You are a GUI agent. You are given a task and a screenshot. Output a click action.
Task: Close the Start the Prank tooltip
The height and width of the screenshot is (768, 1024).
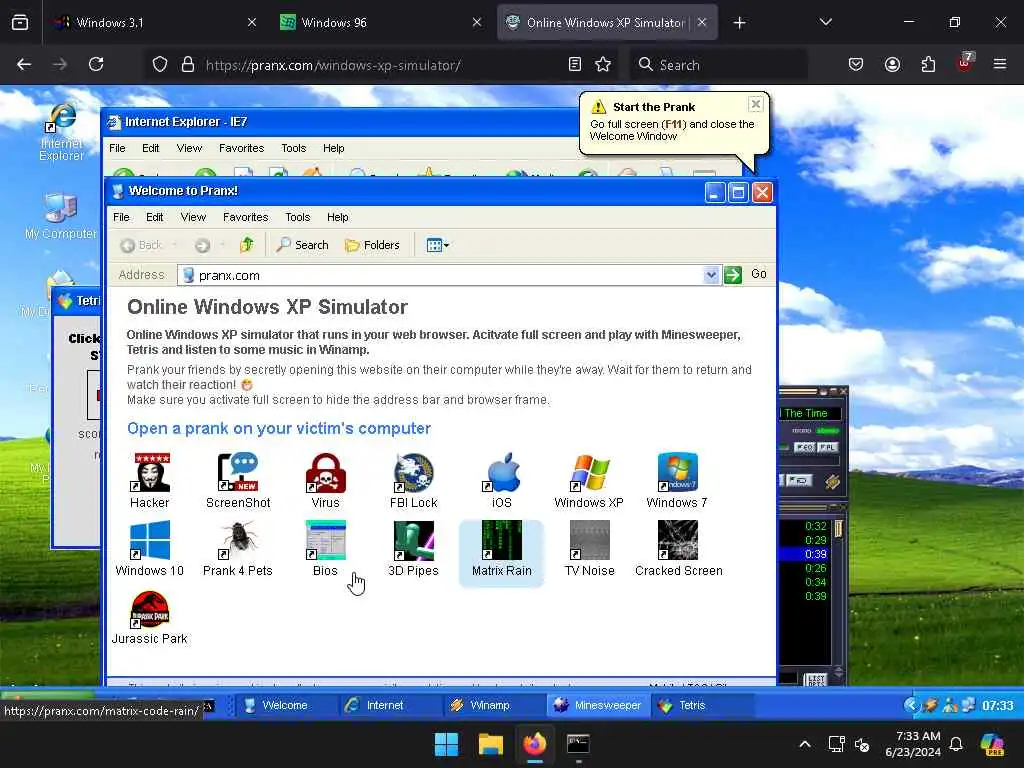[756, 104]
